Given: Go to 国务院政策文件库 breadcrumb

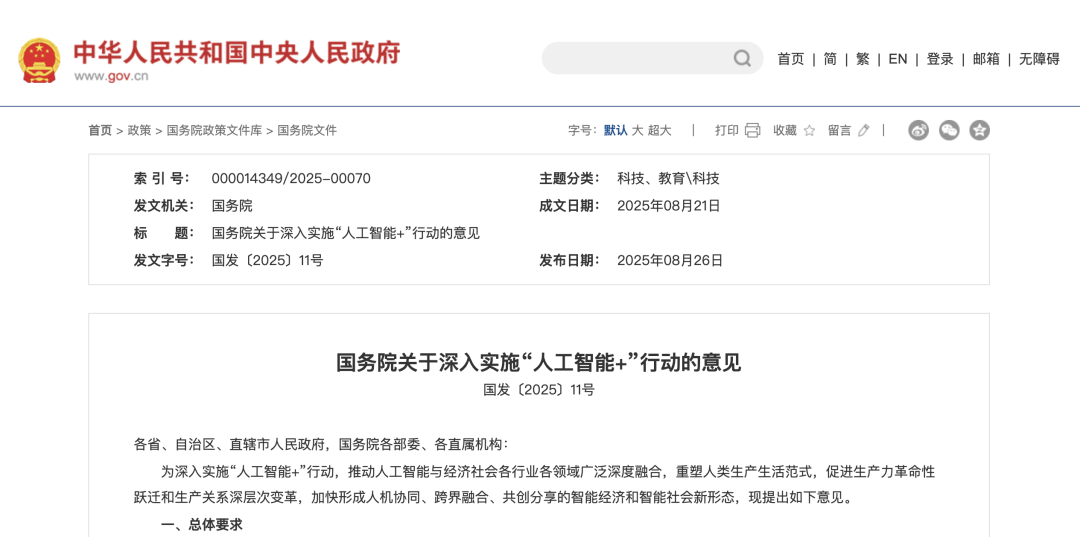Looking at the screenshot, I should tap(214, 130).
